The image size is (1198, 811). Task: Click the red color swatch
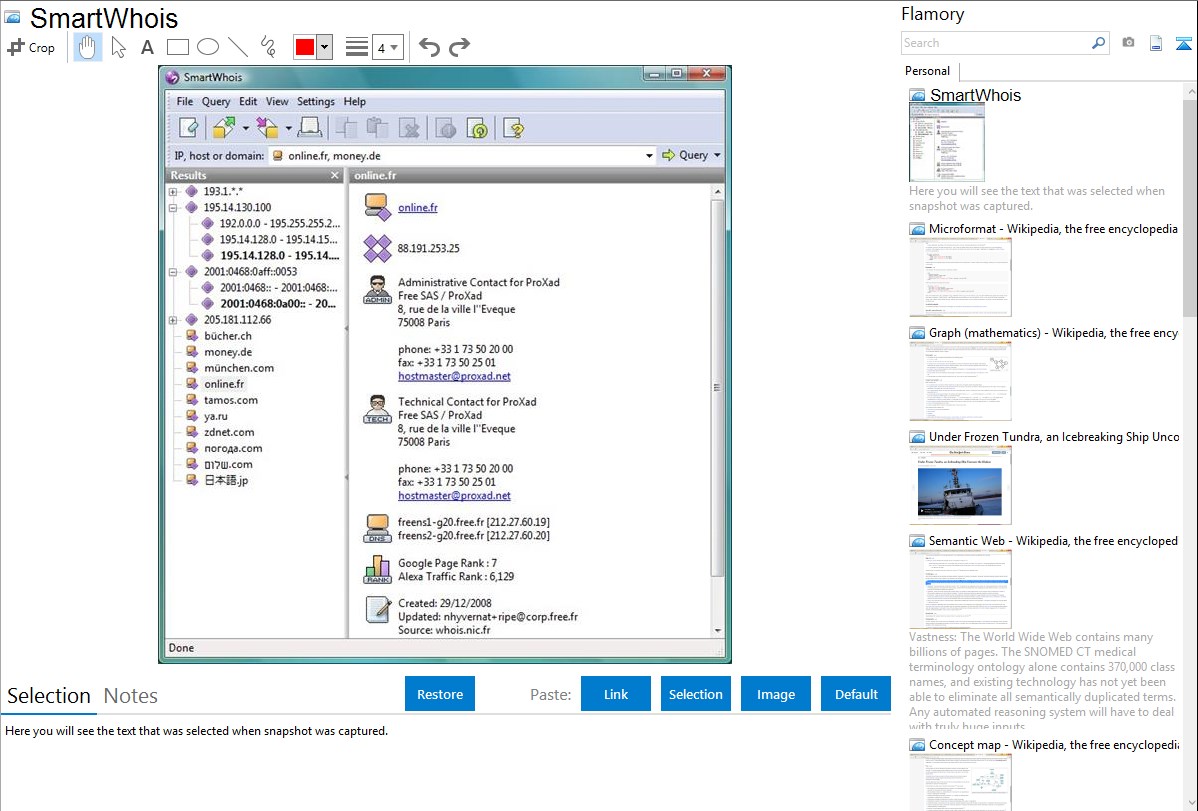click(x=305, y=47)
